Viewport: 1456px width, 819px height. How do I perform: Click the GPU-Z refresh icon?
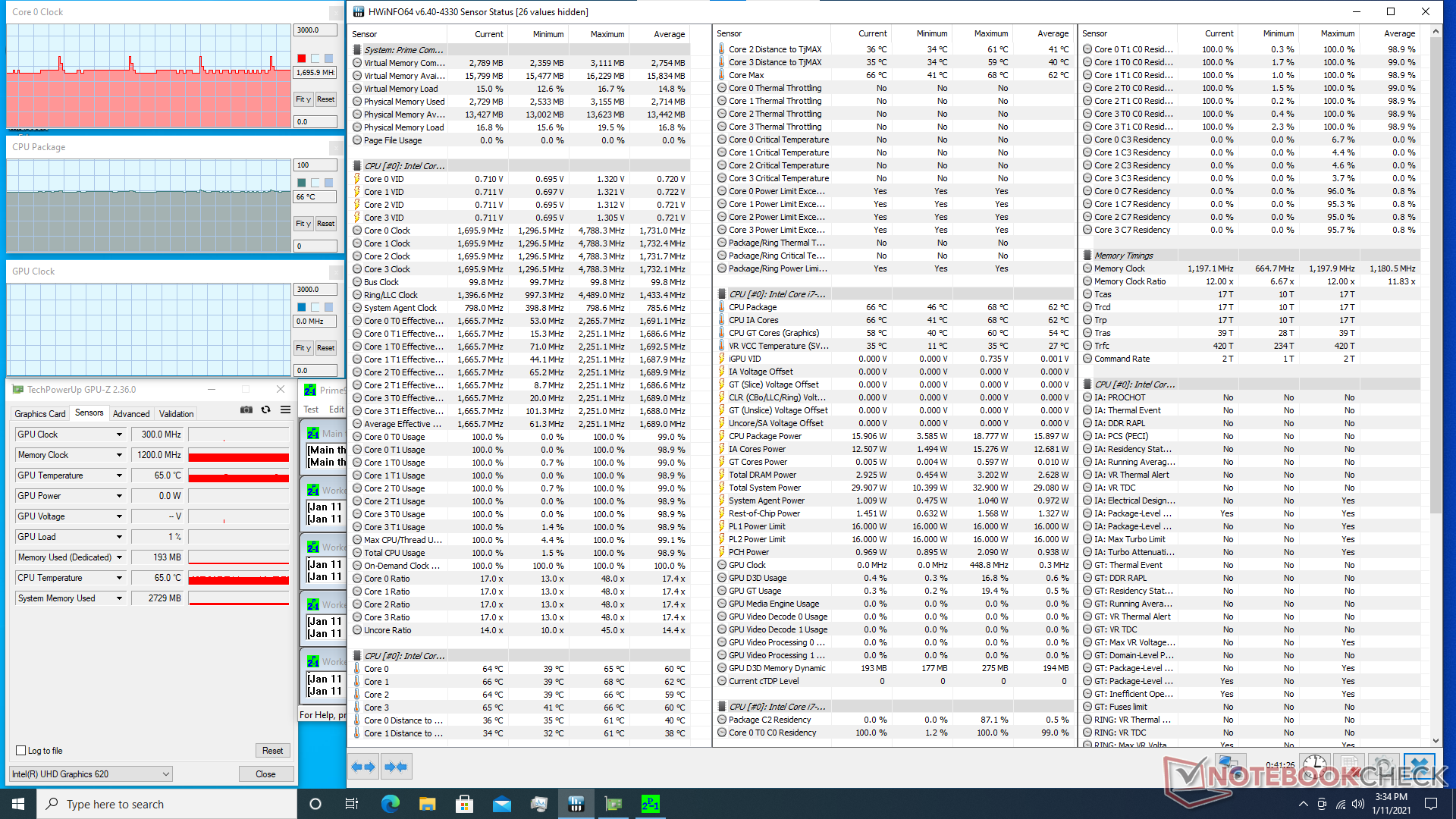[265, 409]
